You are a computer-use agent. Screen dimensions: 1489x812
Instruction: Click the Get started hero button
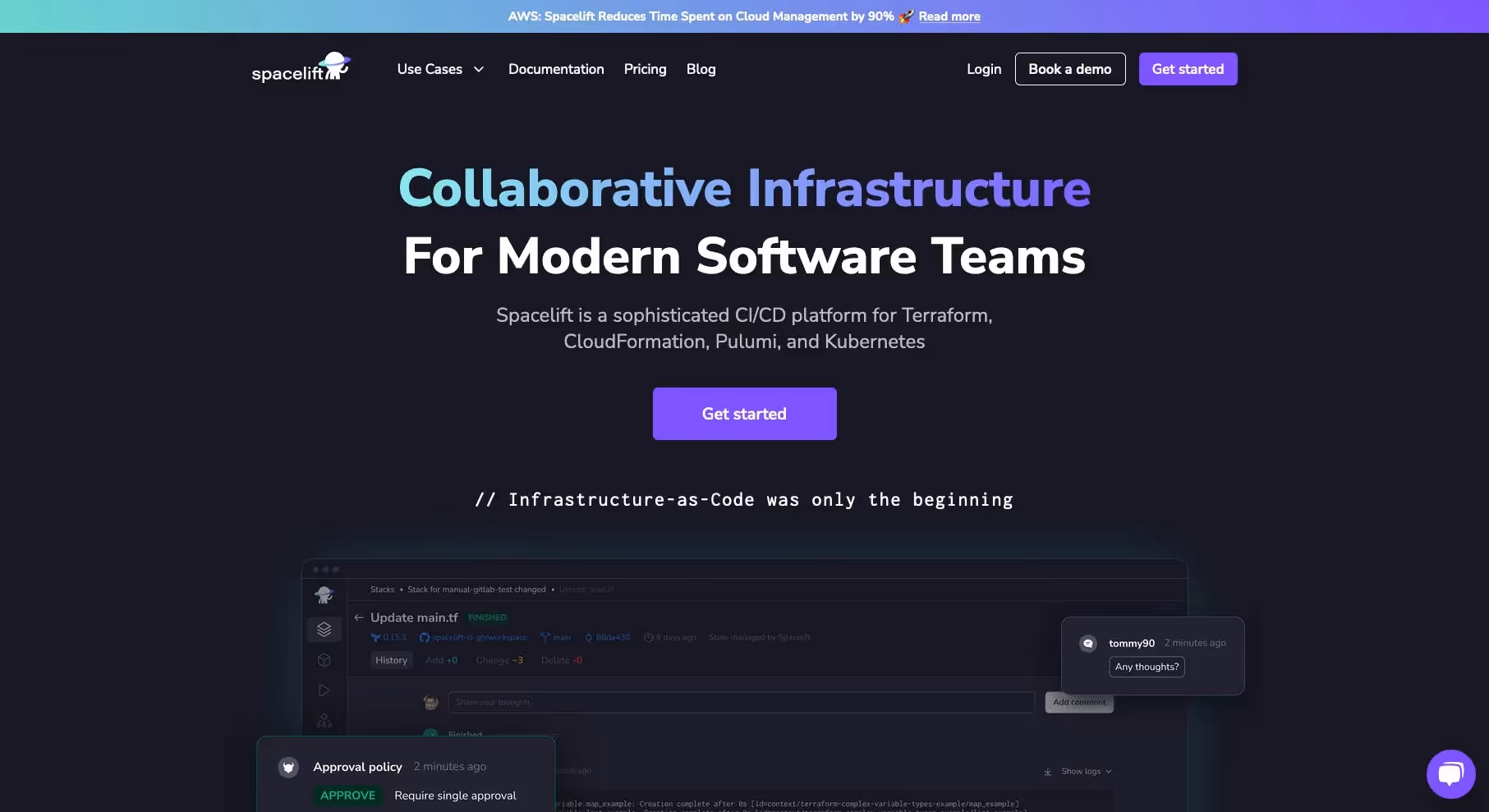[x=744, y=413]
